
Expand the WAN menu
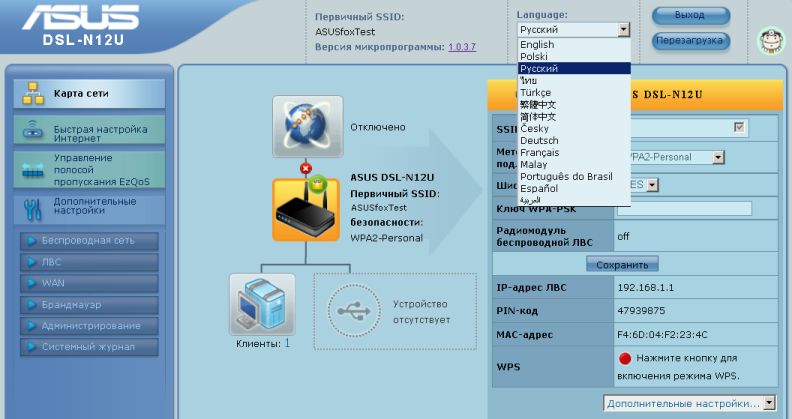pyautogui.click(x=89, y=283)
